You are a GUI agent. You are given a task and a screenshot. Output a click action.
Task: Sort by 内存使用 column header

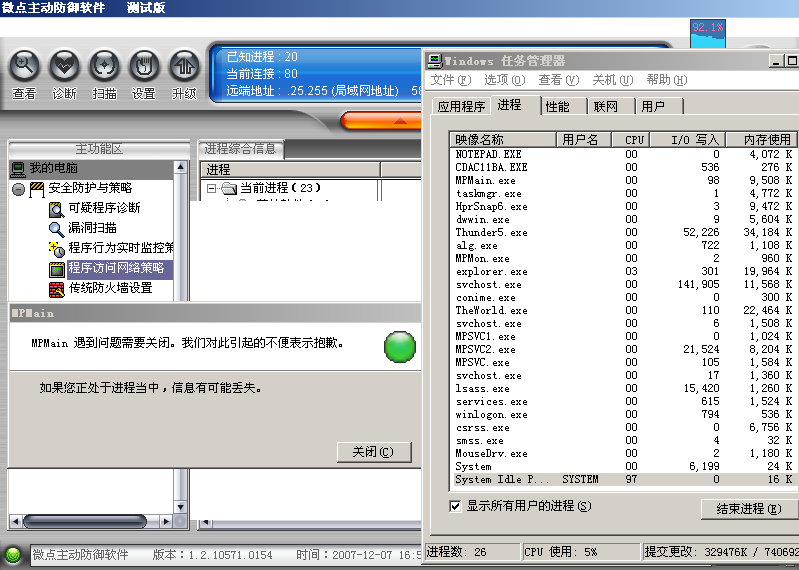[x=762, y=140]
